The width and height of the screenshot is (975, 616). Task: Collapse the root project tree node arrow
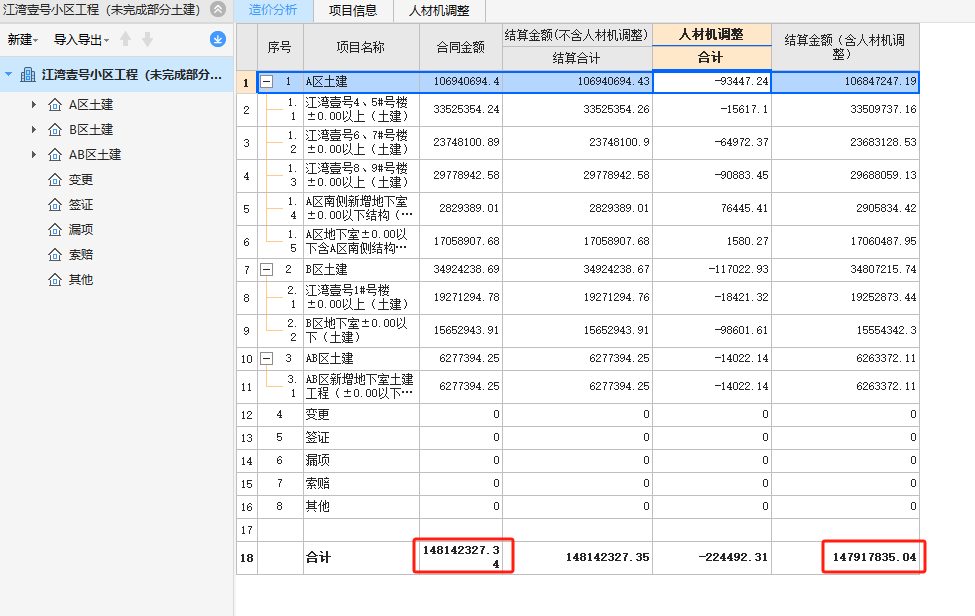[x=9, y=74]
